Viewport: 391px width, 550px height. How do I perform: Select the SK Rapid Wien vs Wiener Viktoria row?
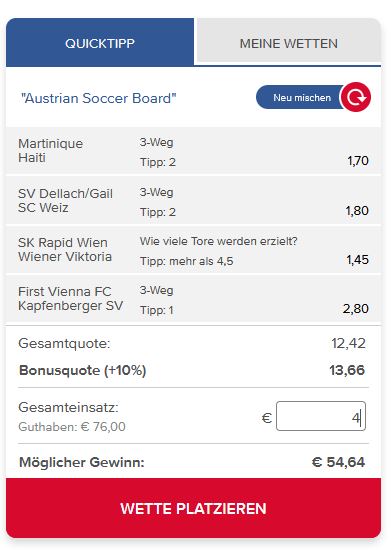[193, 250]
